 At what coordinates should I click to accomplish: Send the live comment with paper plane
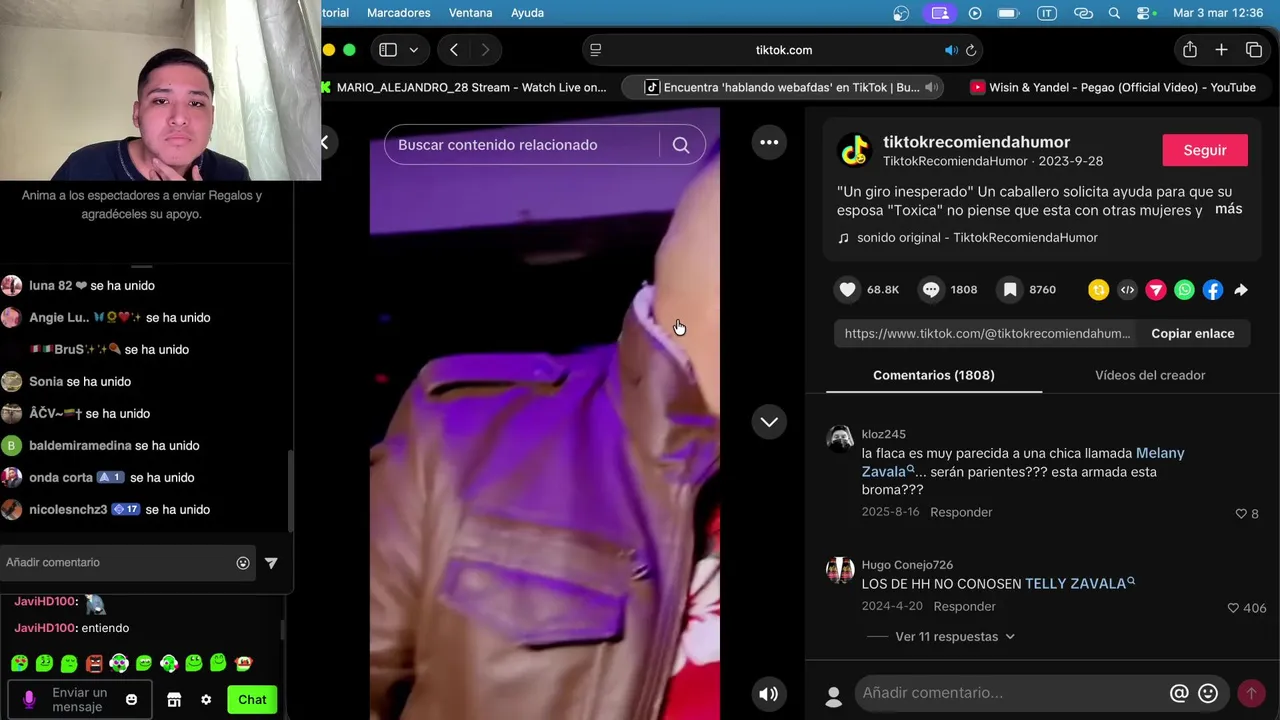[271, 563]
